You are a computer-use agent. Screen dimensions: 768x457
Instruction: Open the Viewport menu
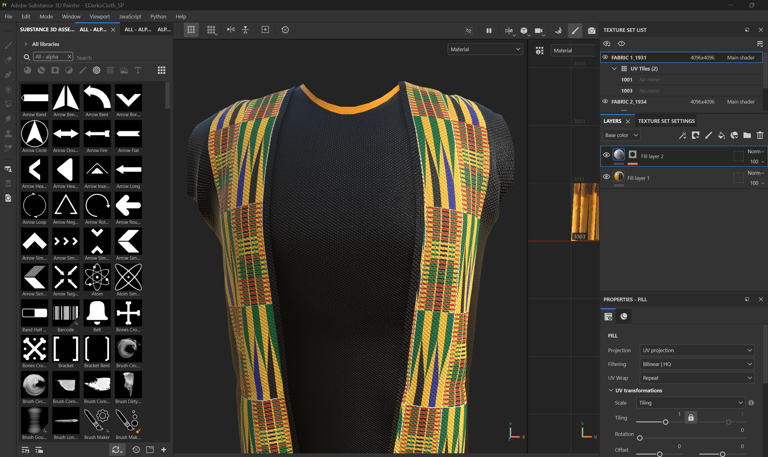coord(100,16)
